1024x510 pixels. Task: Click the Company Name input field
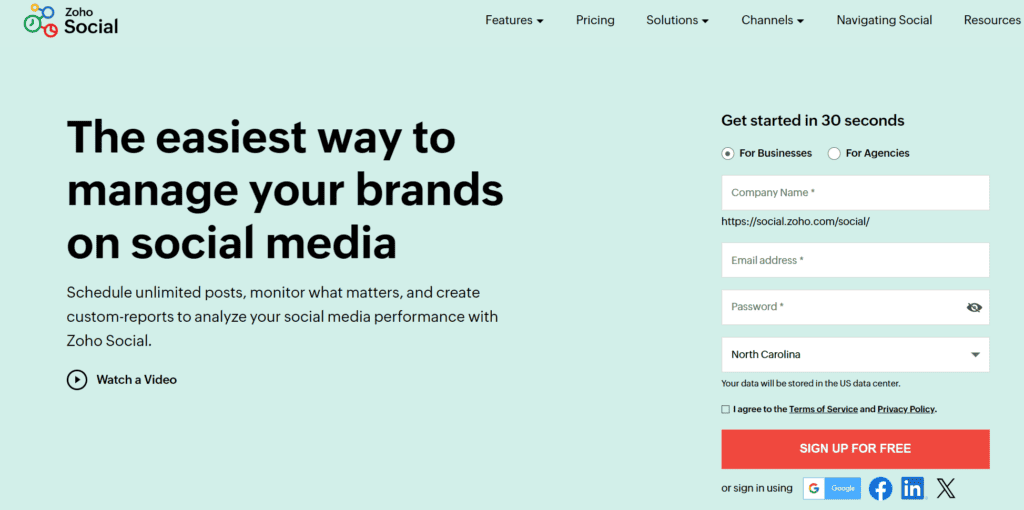[x=855, y=193]
